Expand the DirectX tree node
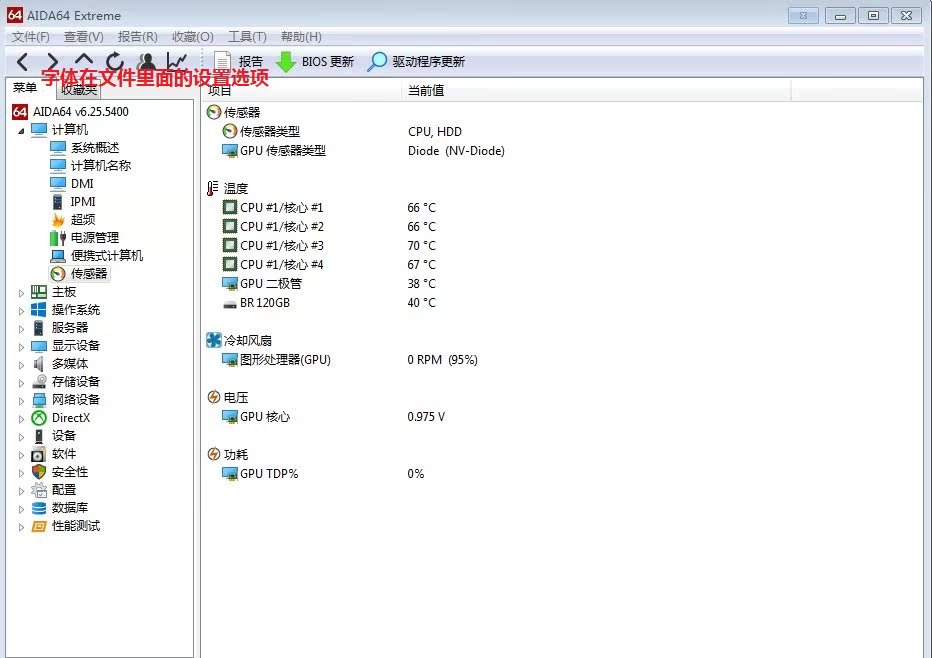This screenshot has width=932, height=658. click(x=21, y=419)
